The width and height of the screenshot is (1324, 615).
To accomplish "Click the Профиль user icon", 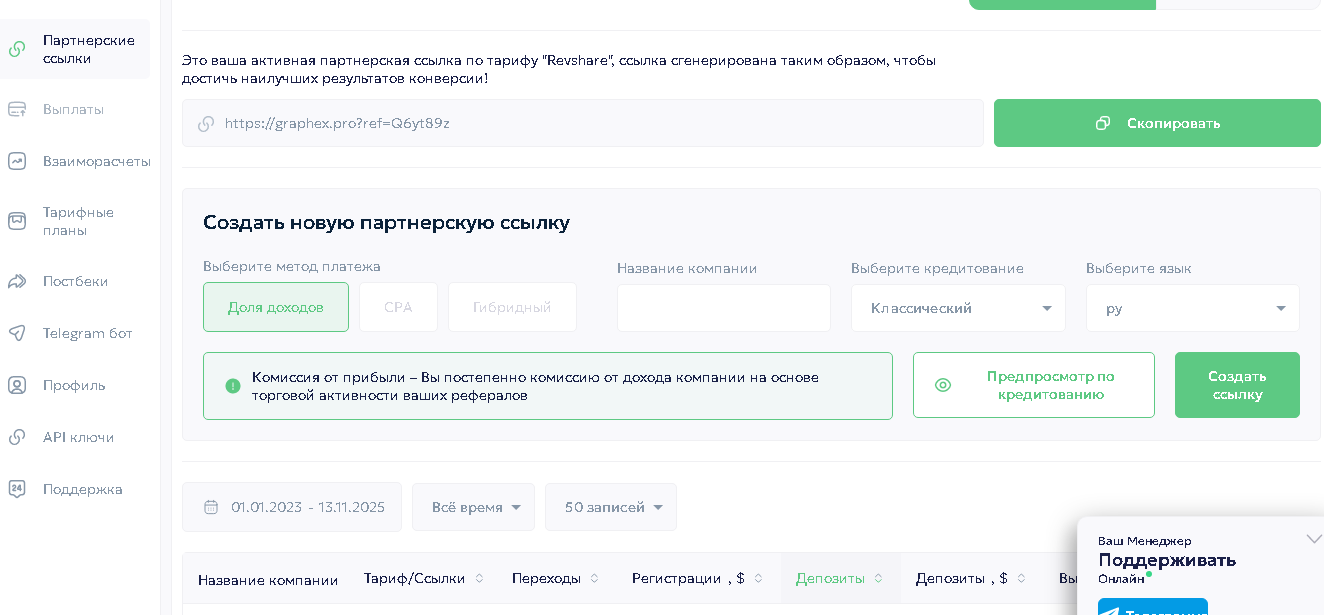I will coord(17,385).
